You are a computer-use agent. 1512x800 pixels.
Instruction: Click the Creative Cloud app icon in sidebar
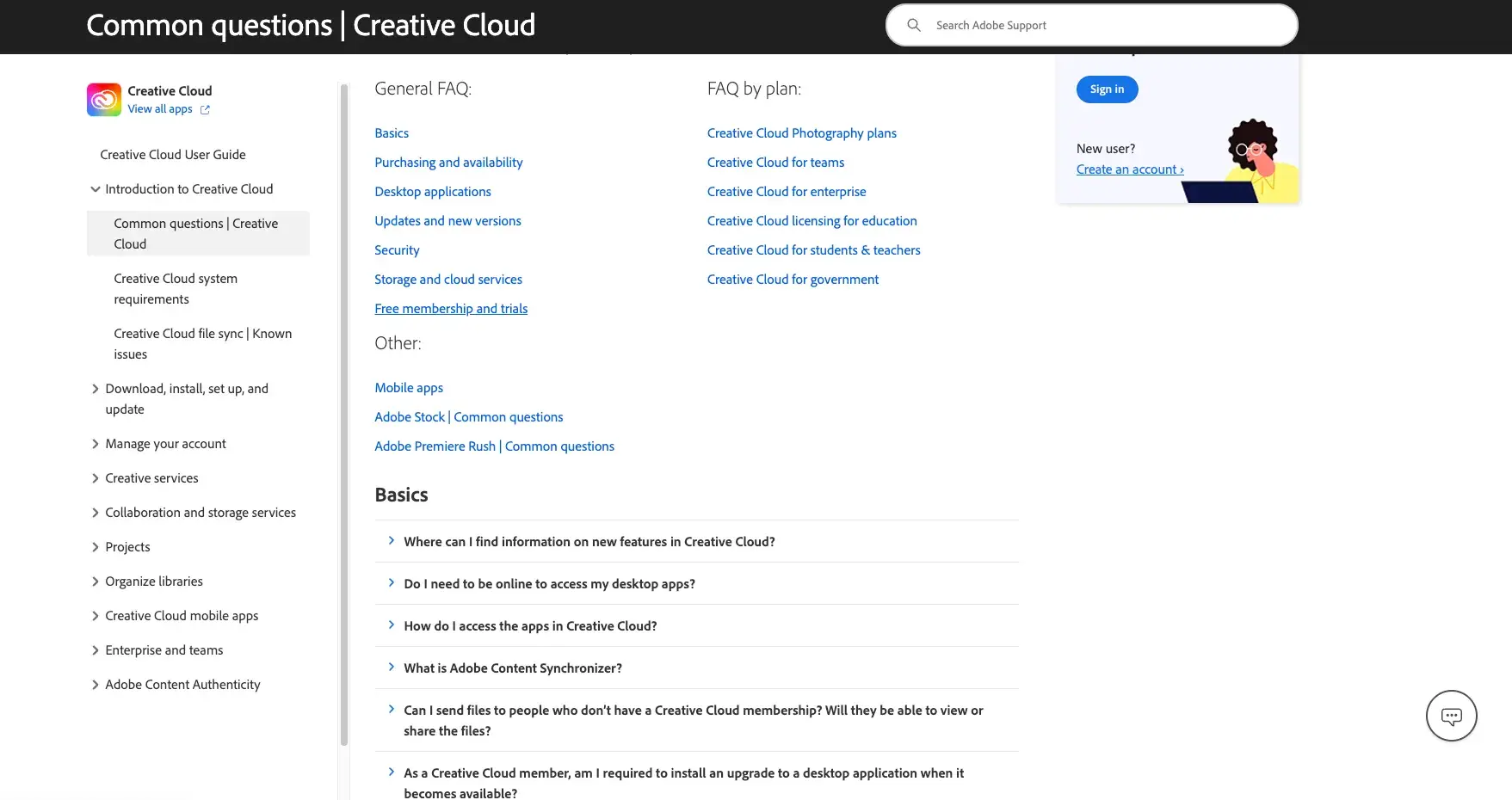[x=102, y=99]
